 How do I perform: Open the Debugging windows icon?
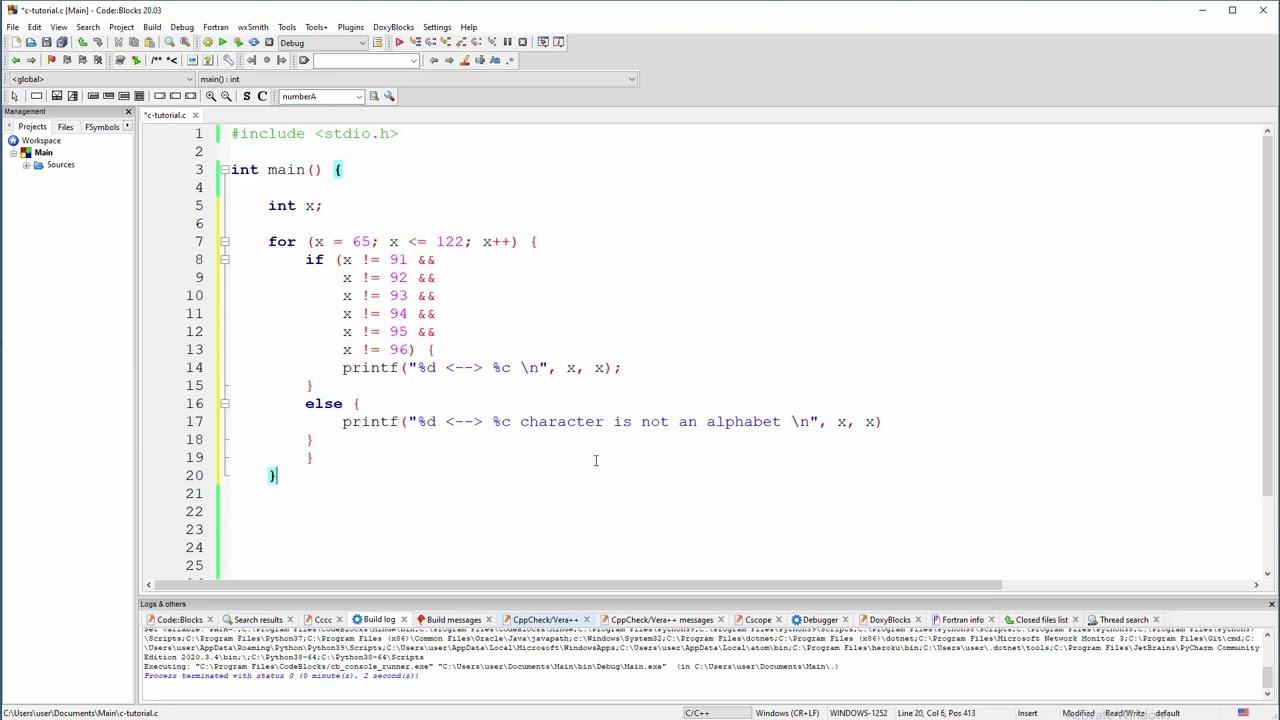(x=543, y=42)
